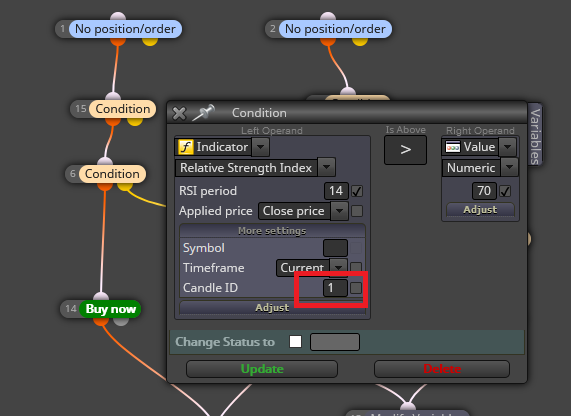This screenshot has height=416, width=571.
Task: Click yellow output connector of block 1
Action: pyautogui.click(x=150, y=41)
